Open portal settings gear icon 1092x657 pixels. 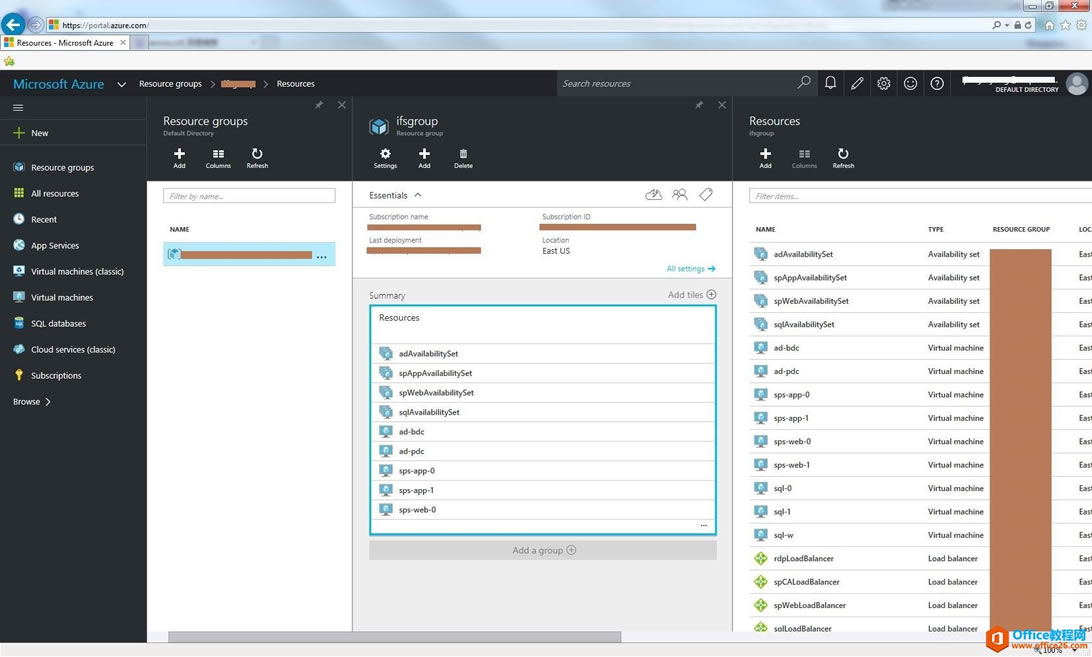click(x=884, y=84)
